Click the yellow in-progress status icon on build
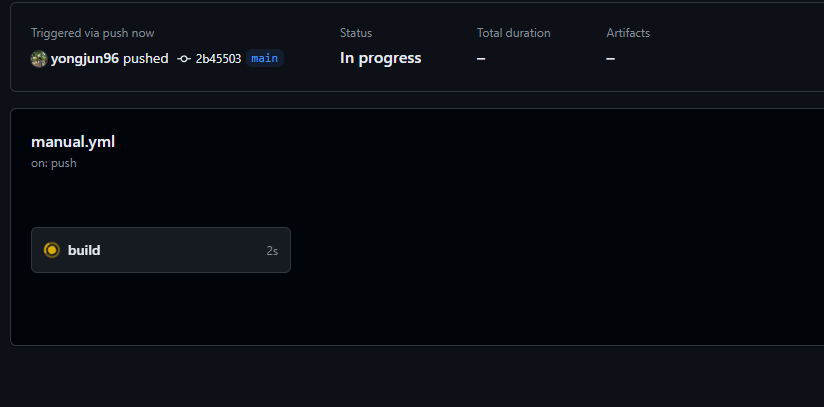The height and width of the screenshot is (407, 824). pyautogui.click(x=52, y=250)
